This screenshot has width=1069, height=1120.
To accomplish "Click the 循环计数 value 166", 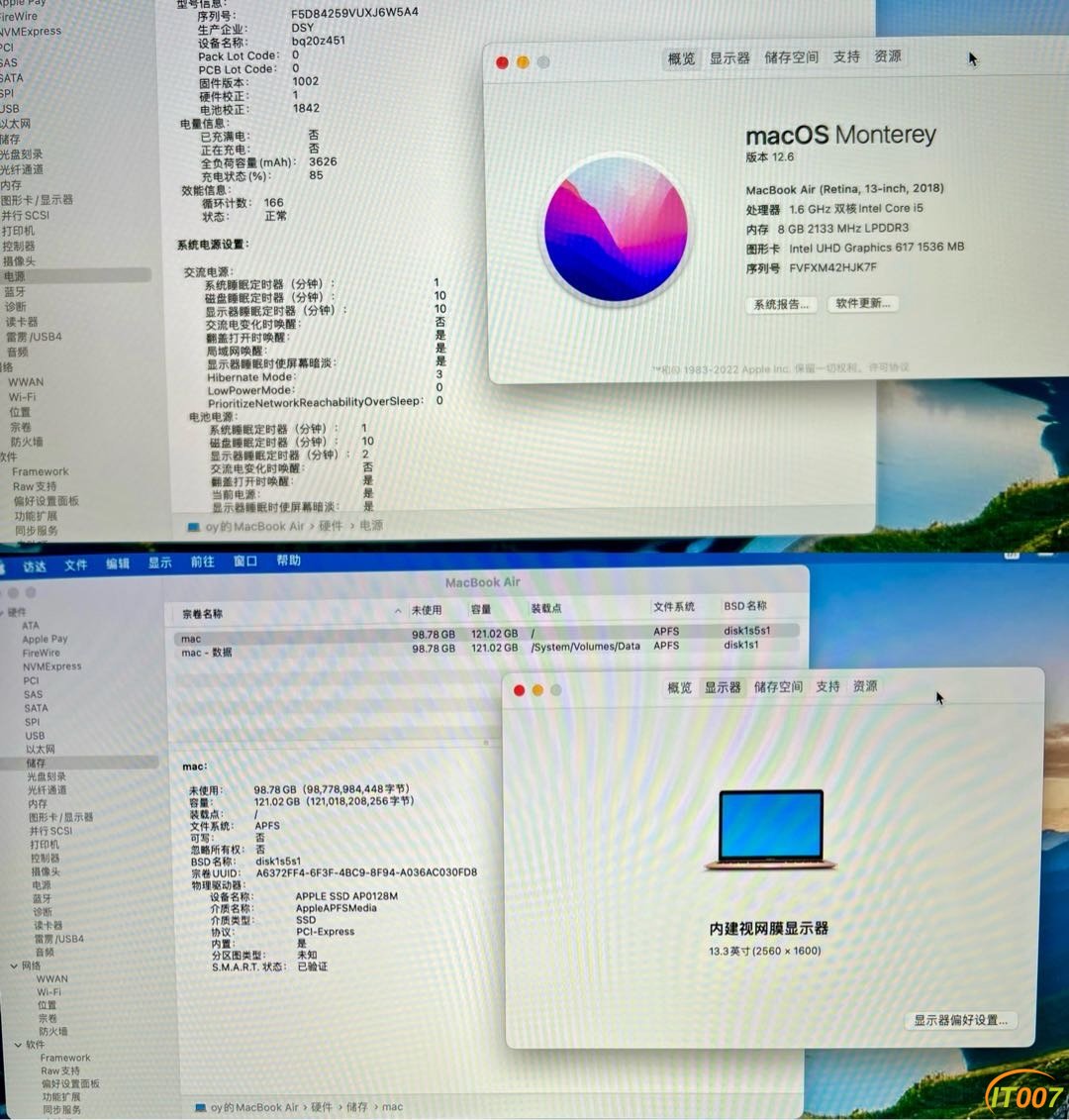I will coord(273,203).
